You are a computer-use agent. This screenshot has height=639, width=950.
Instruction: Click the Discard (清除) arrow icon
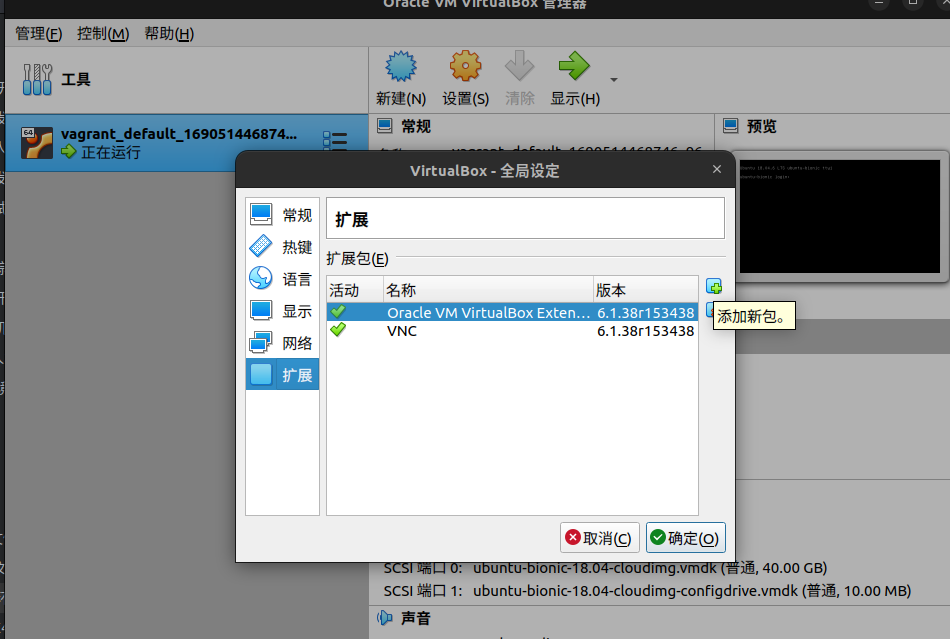pos(520,67)
